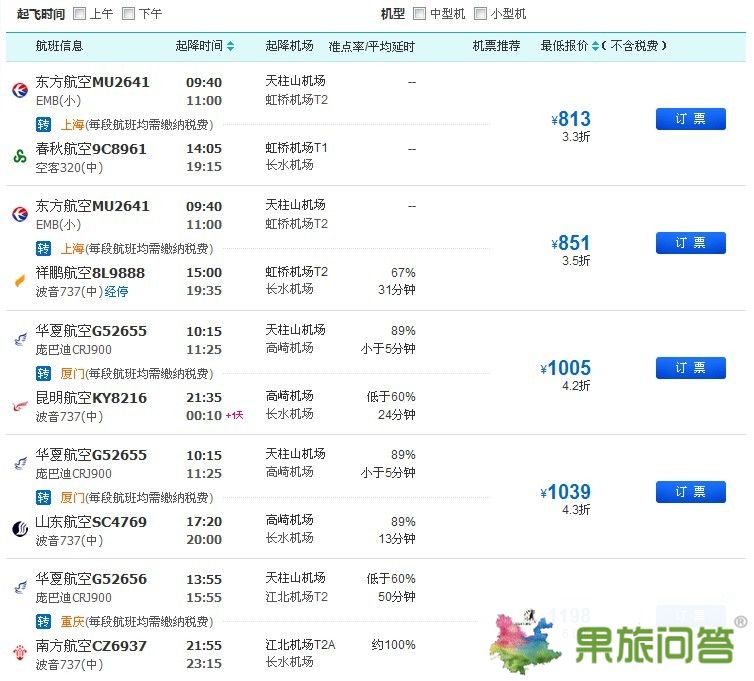
Task: Open the 经停 stopover link under 祥鹏航空
Action: pos(117,292)
